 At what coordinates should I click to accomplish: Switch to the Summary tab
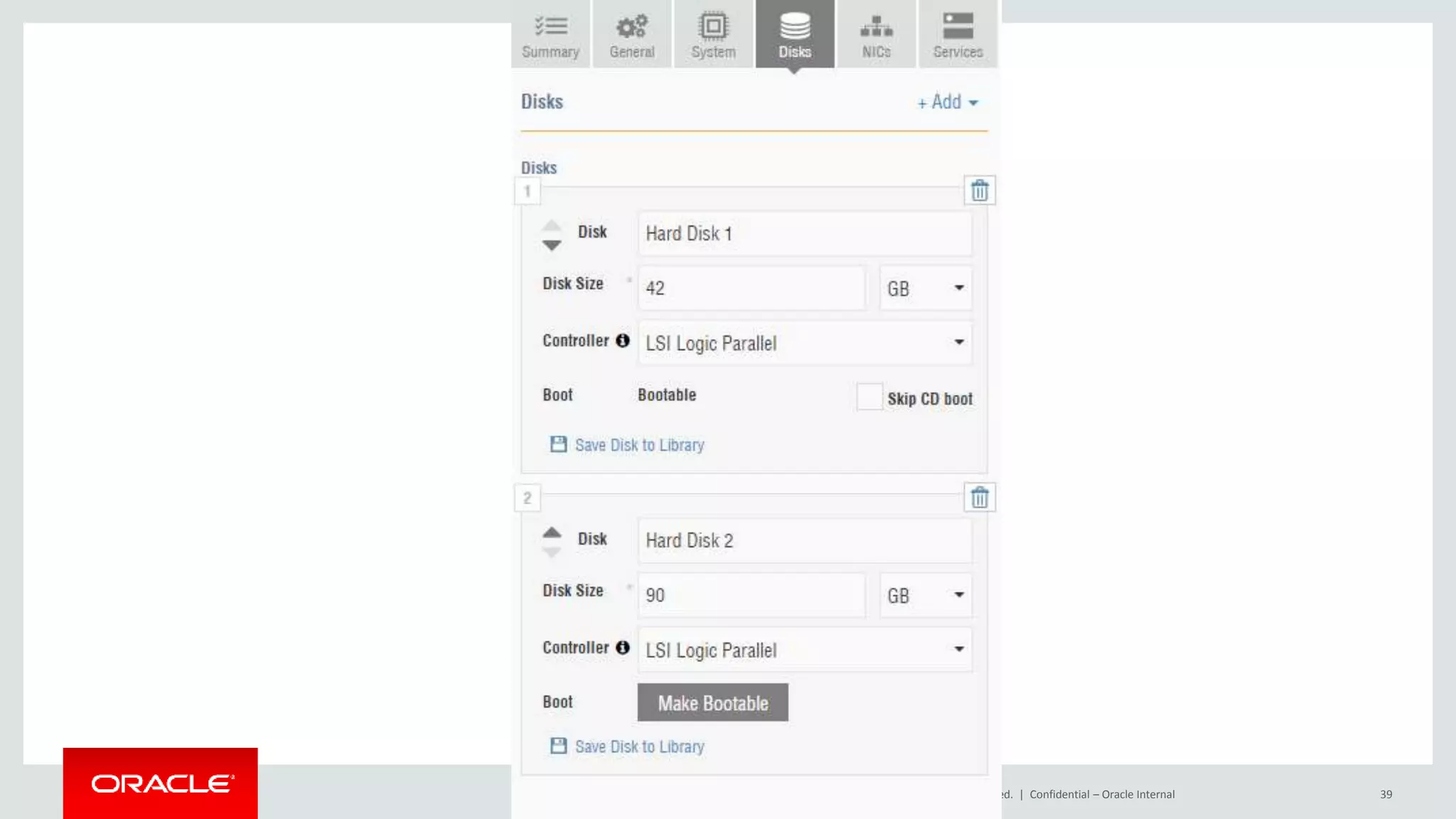(550, 34)
